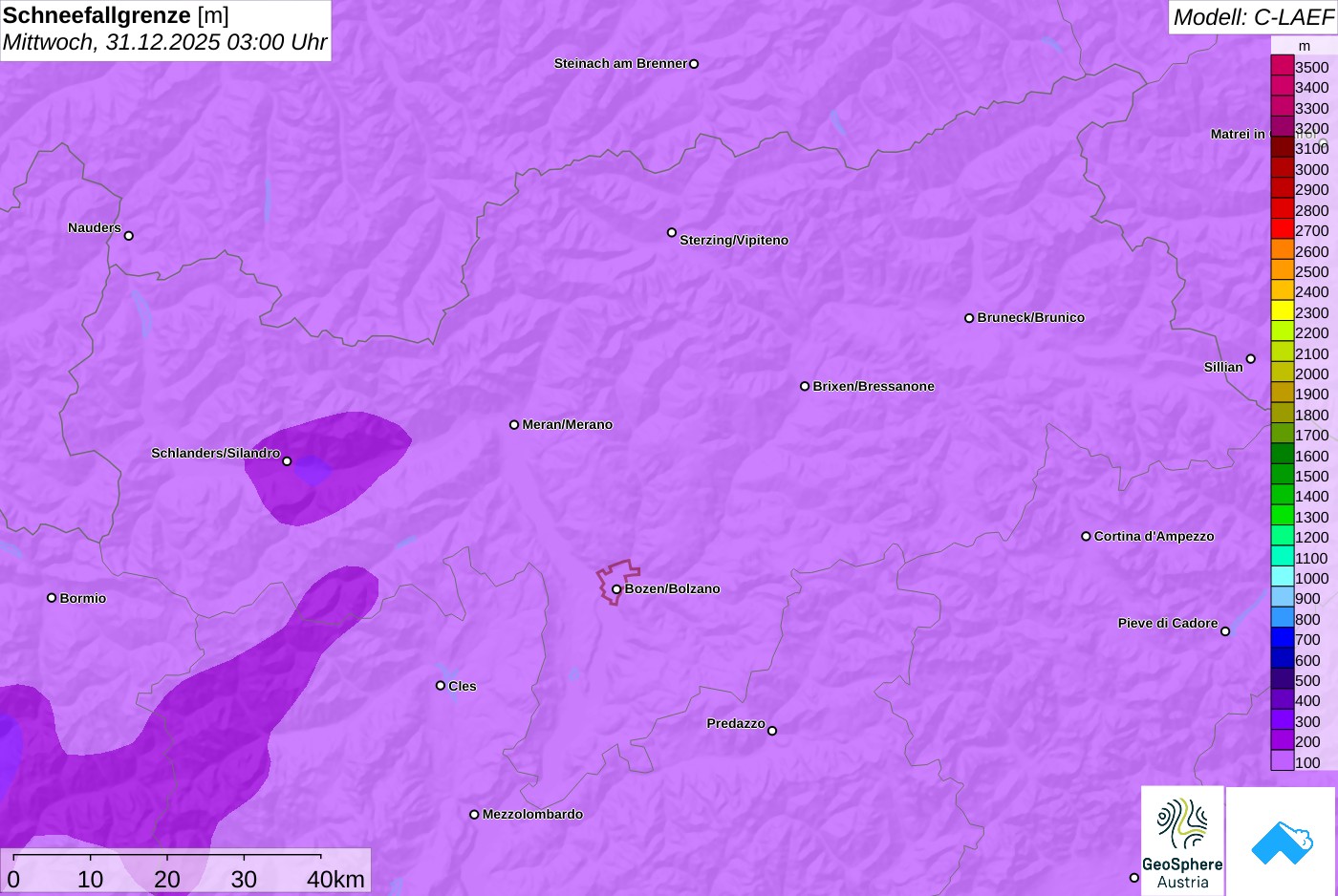
Task: Click the blue cloud arrow logo
Action: click(1282, 843)
